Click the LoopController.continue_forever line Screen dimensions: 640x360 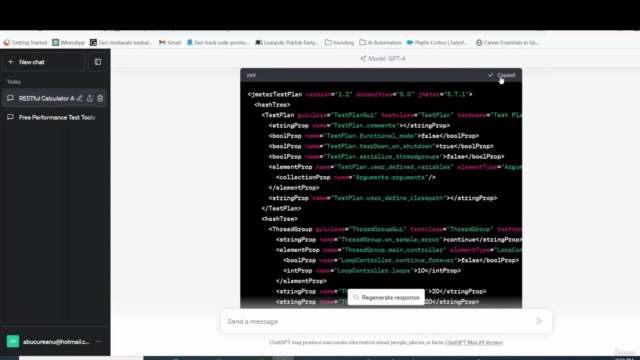point(401,260)
